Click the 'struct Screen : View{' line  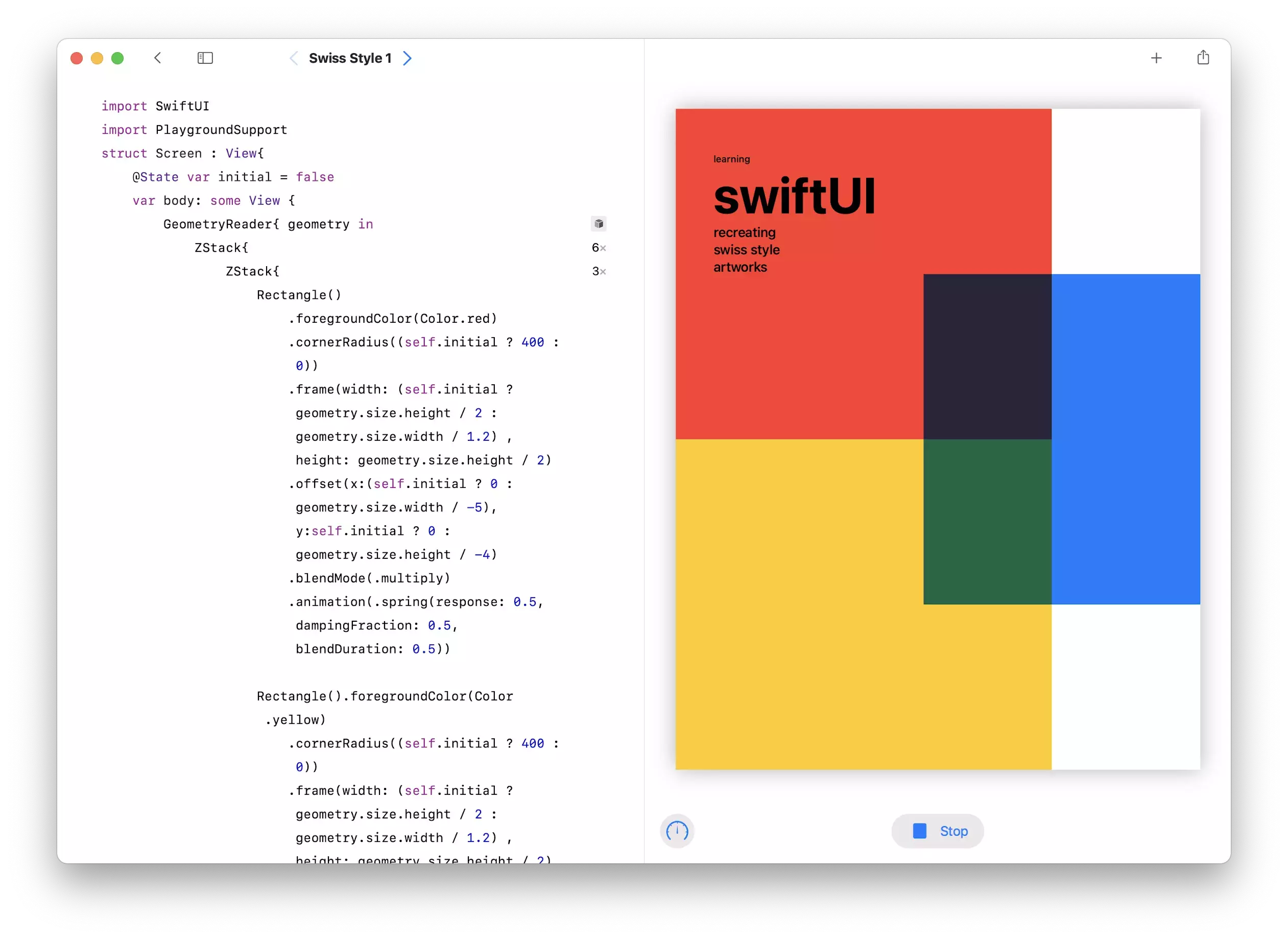pyautogui.click(x=182, y=153)
